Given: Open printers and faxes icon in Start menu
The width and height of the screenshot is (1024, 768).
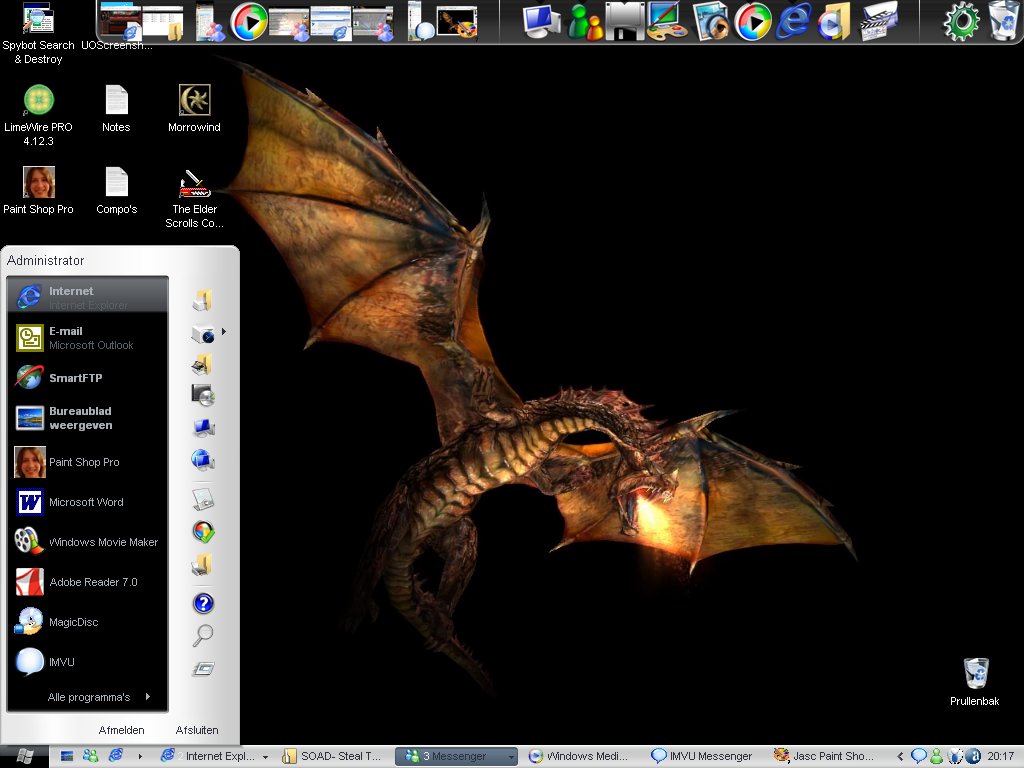Looking at the screenshot, I should pos(203,564).
